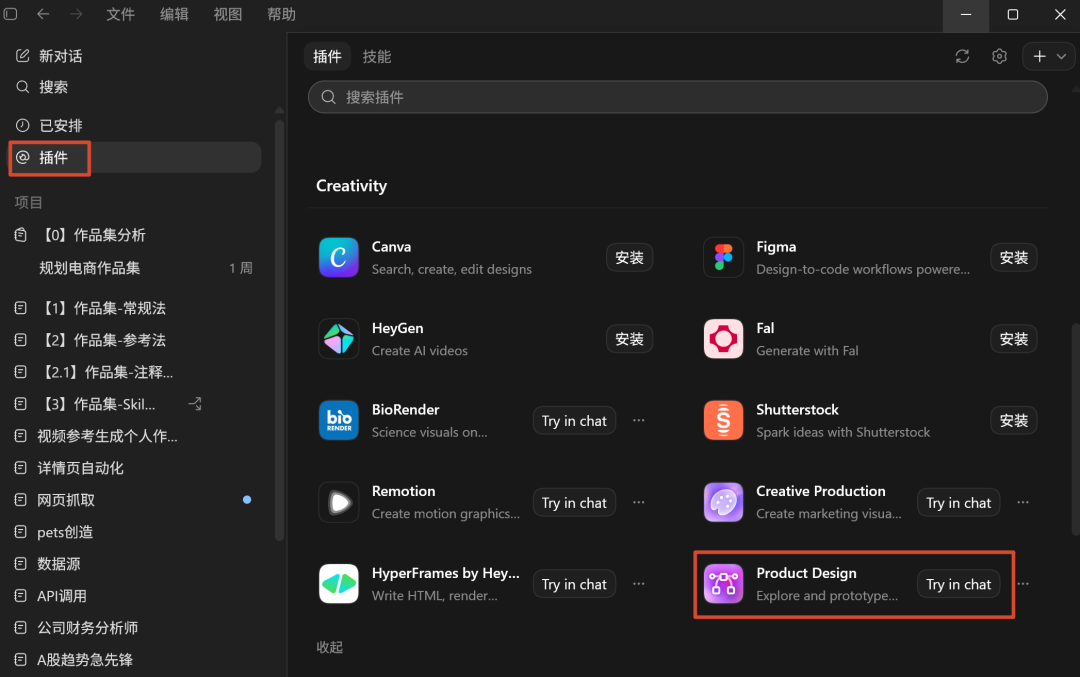Install the Figma plugin

(1014, 258)
